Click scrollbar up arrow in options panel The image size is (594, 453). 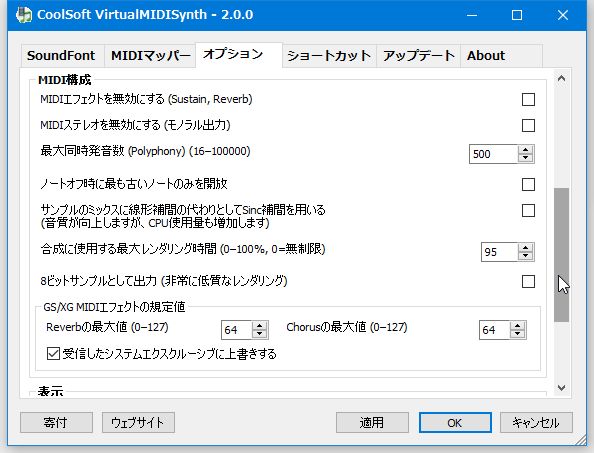[561, 78]
